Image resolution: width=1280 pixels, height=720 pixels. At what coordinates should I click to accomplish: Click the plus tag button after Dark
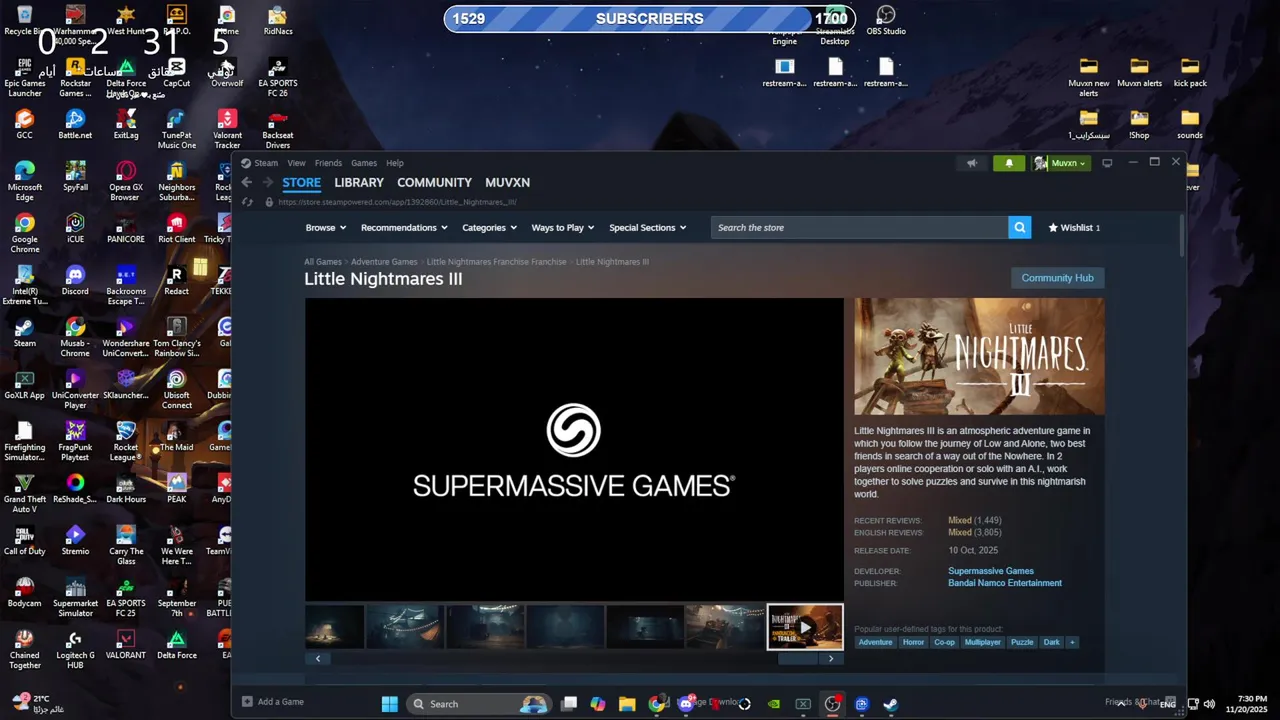click(1072, 642)
